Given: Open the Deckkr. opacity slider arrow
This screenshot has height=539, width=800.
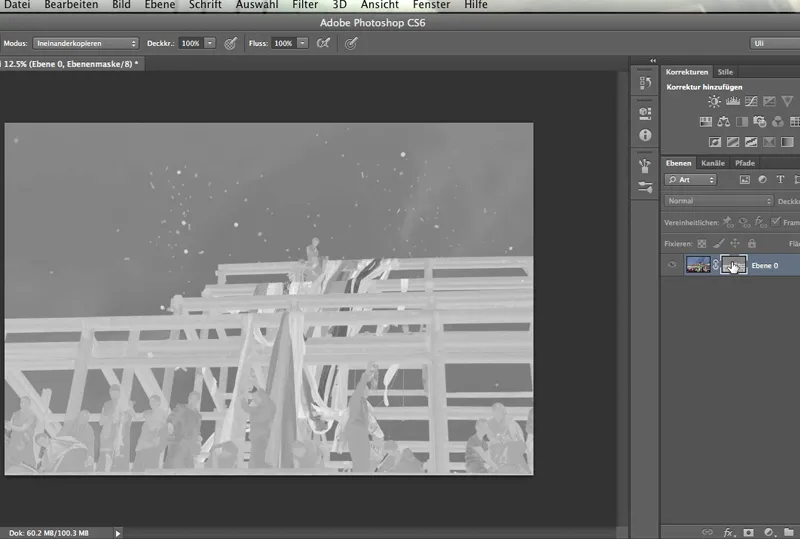Looking at the screenshot, I should pos(210,43).
